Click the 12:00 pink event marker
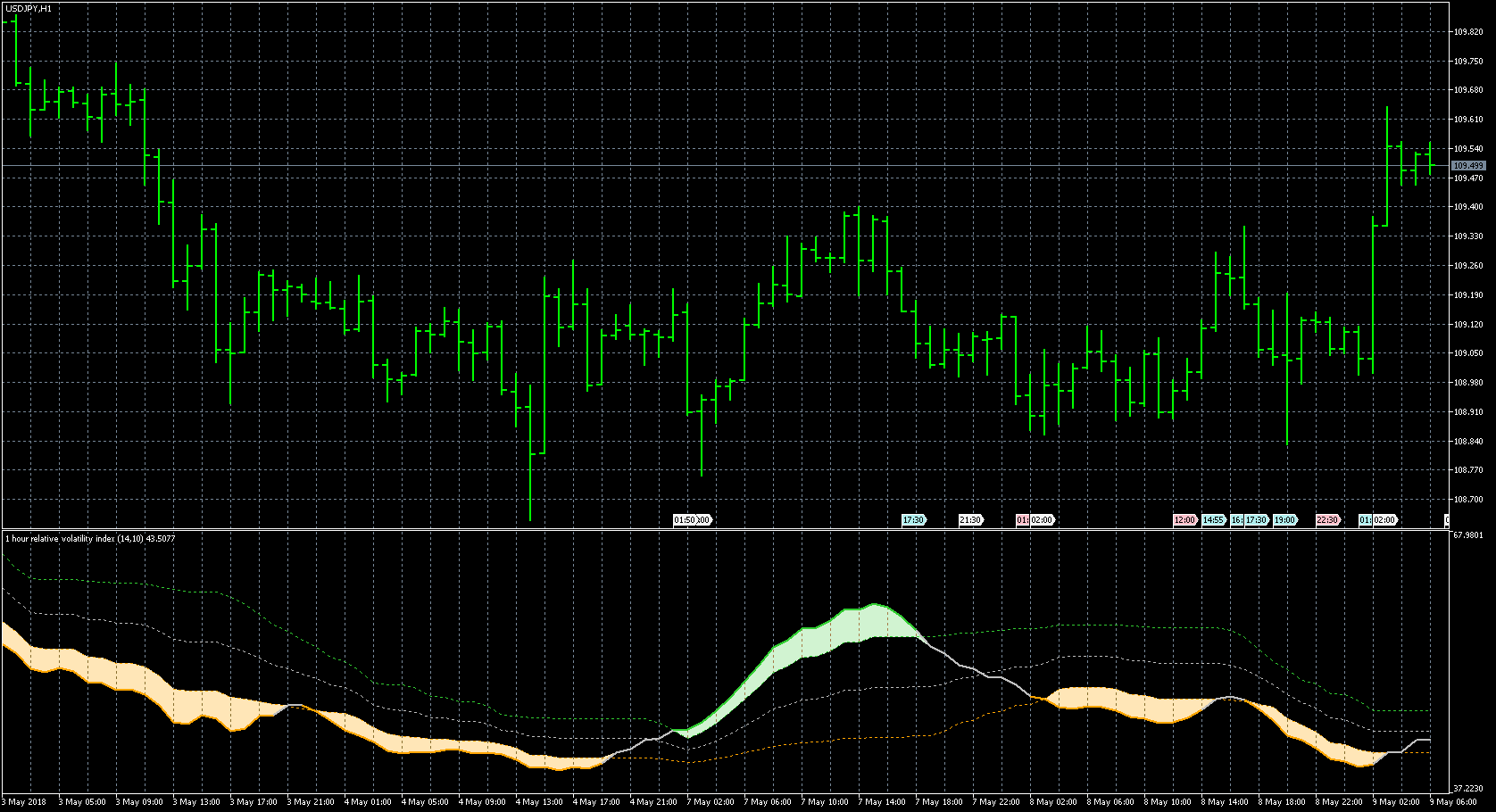 [x=1184, y=520]
